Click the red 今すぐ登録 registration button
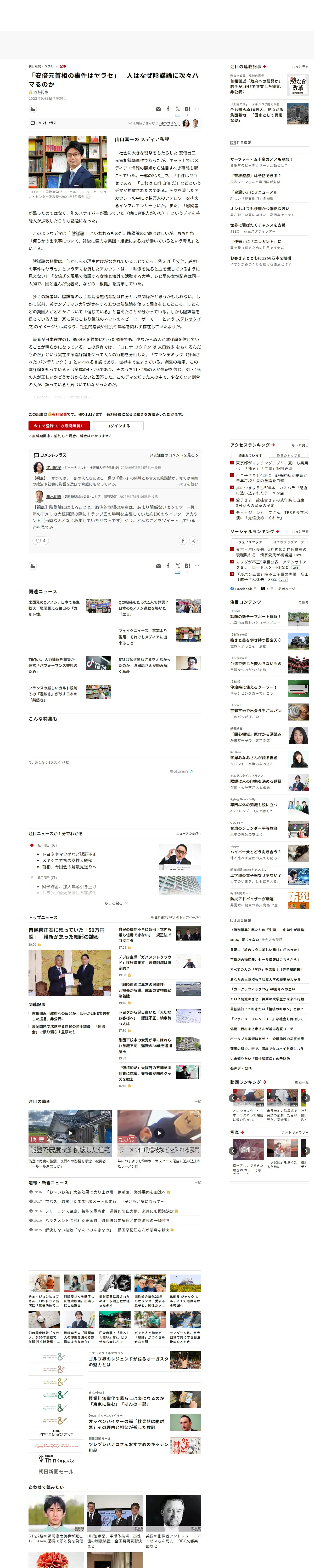 (59, 425)
